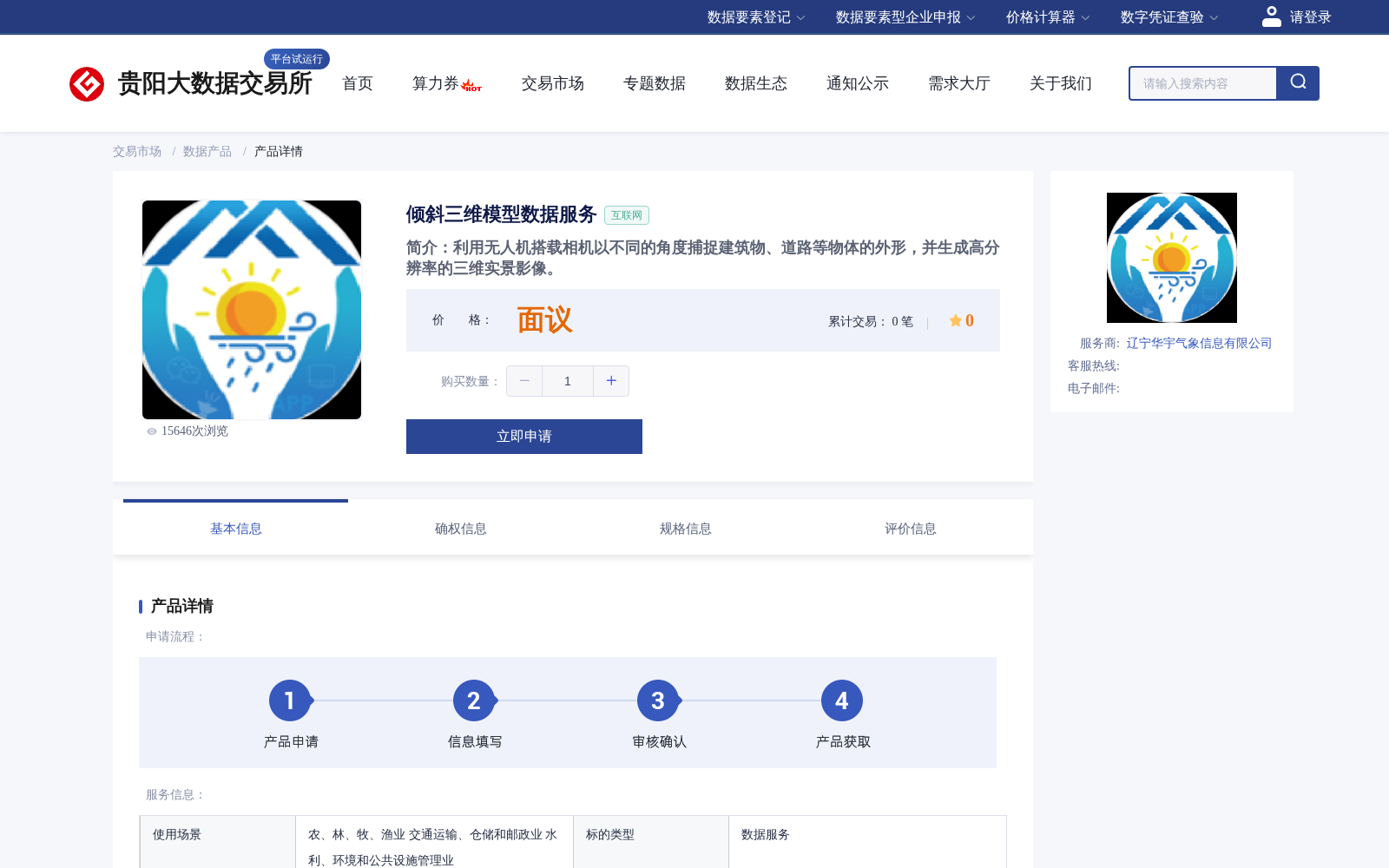Click step 3 审核确认 circle

(x=658, y=700)
